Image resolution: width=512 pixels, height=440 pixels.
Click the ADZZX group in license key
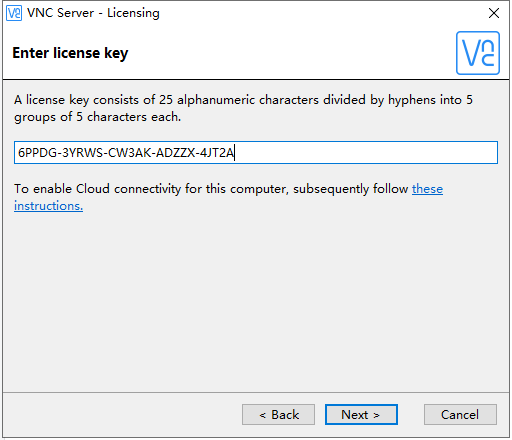pos(175,153)
